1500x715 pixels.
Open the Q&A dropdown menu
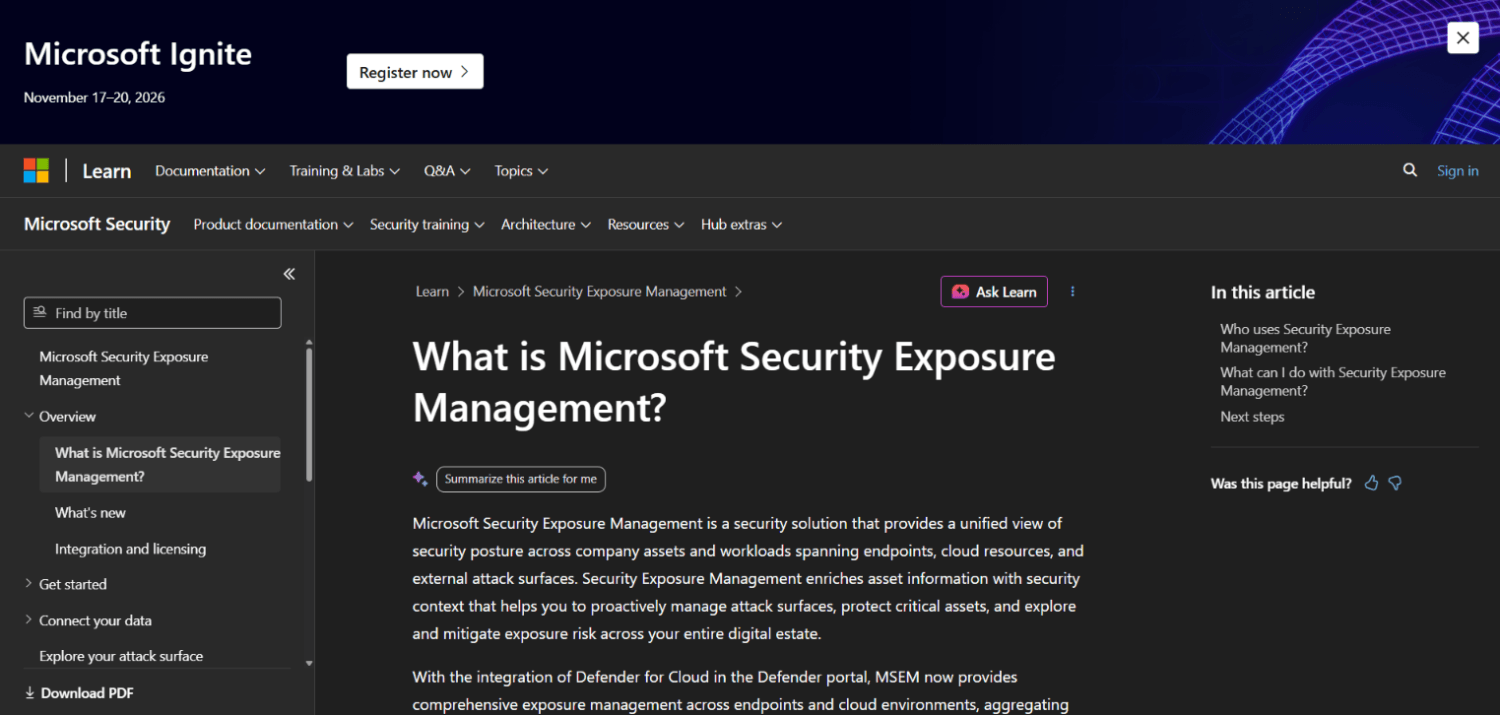coord(447,171)
